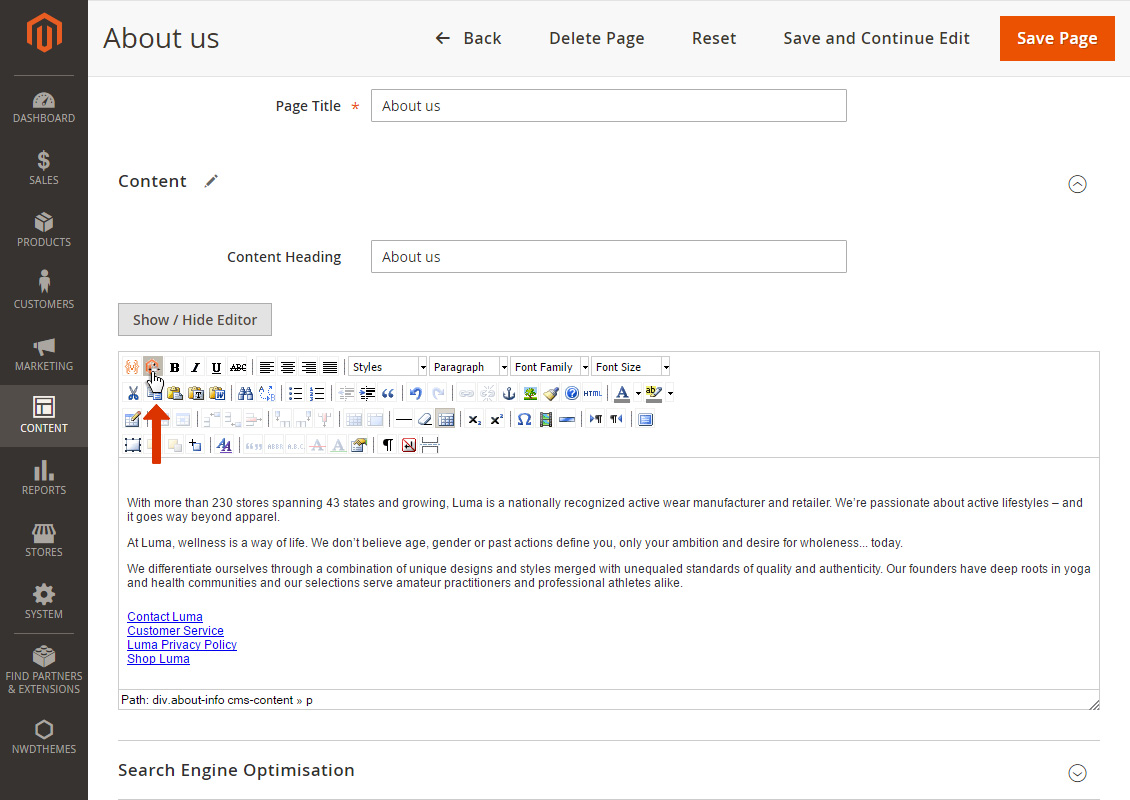Click the orange Save Page button
The height and width of the screenshot is (800, 1130).
[x=1057, y=38]
